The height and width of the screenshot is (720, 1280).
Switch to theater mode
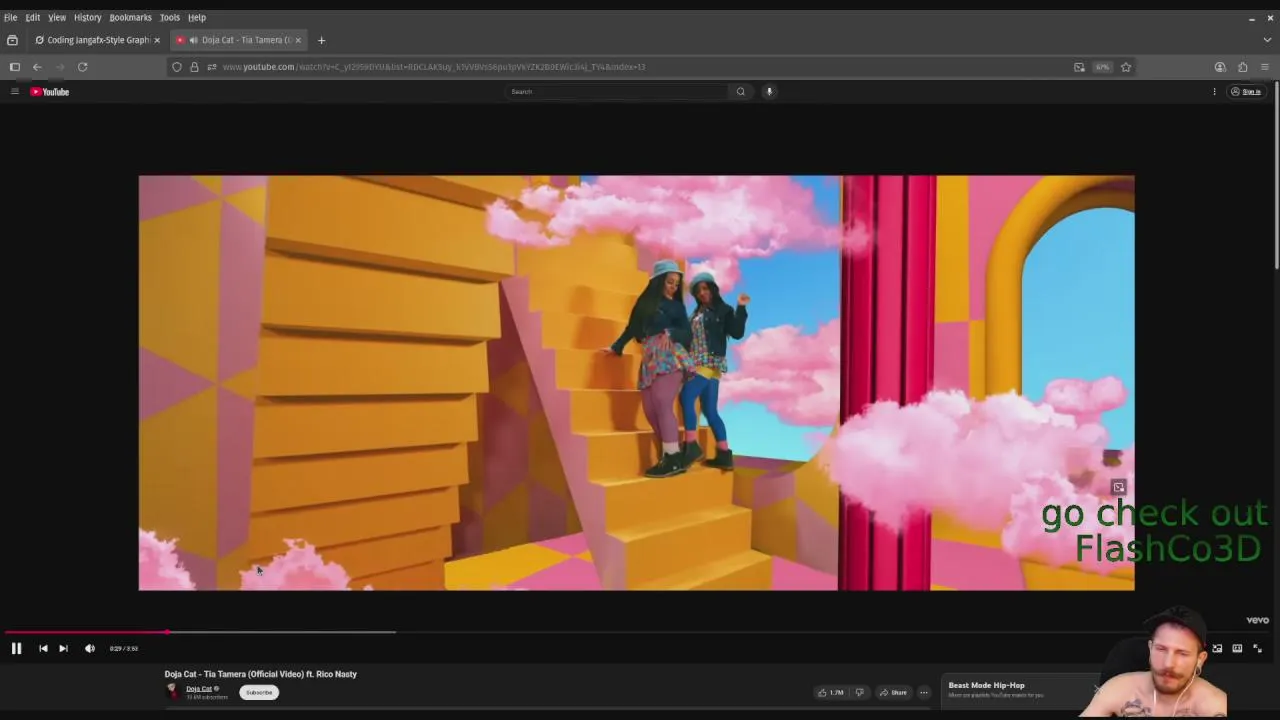click(x=1237, y=648)
